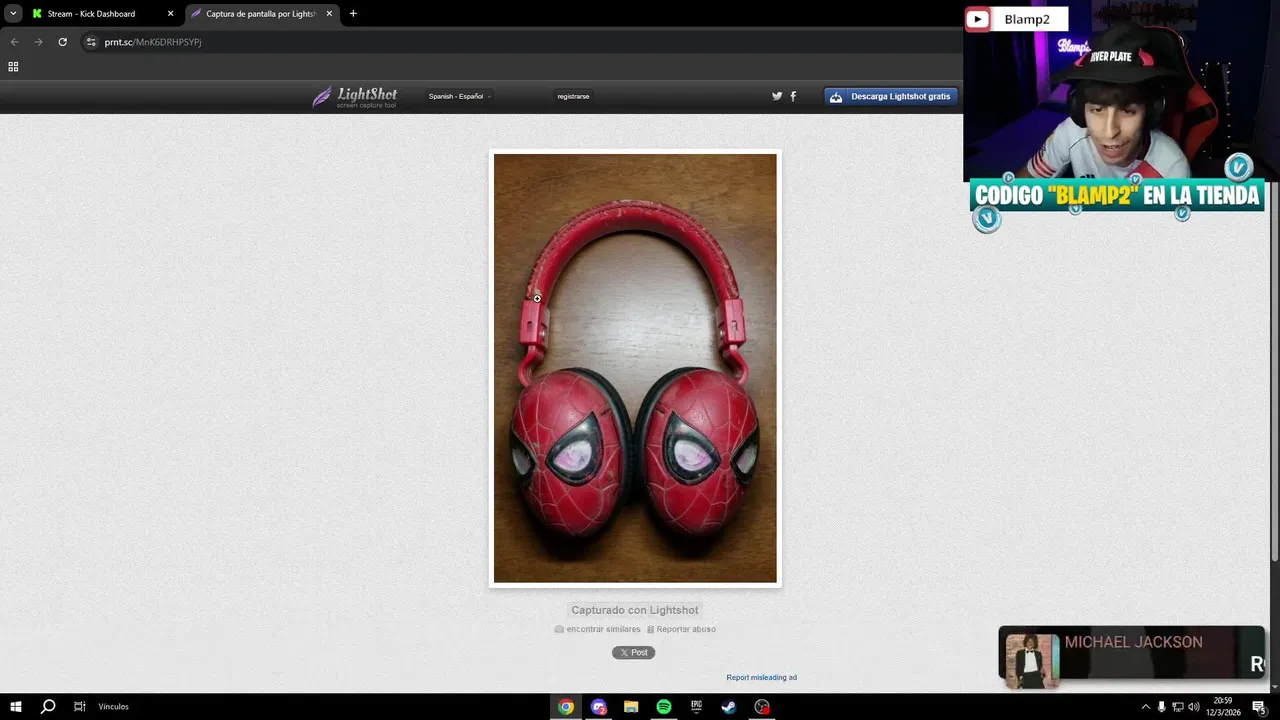Close the Lightshot capture tab

point(329,14)
